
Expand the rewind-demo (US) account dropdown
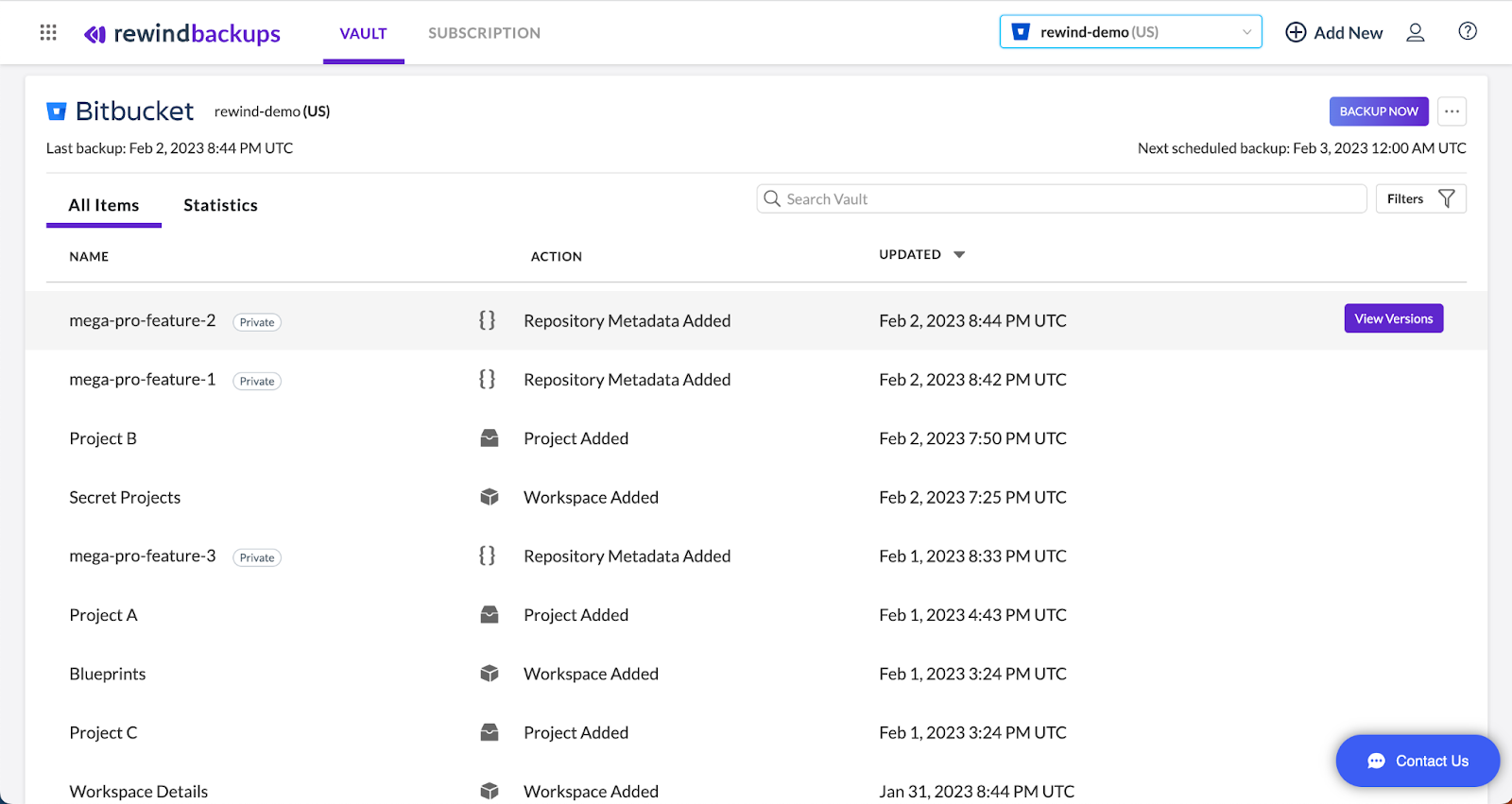(x=1131, y=32)
